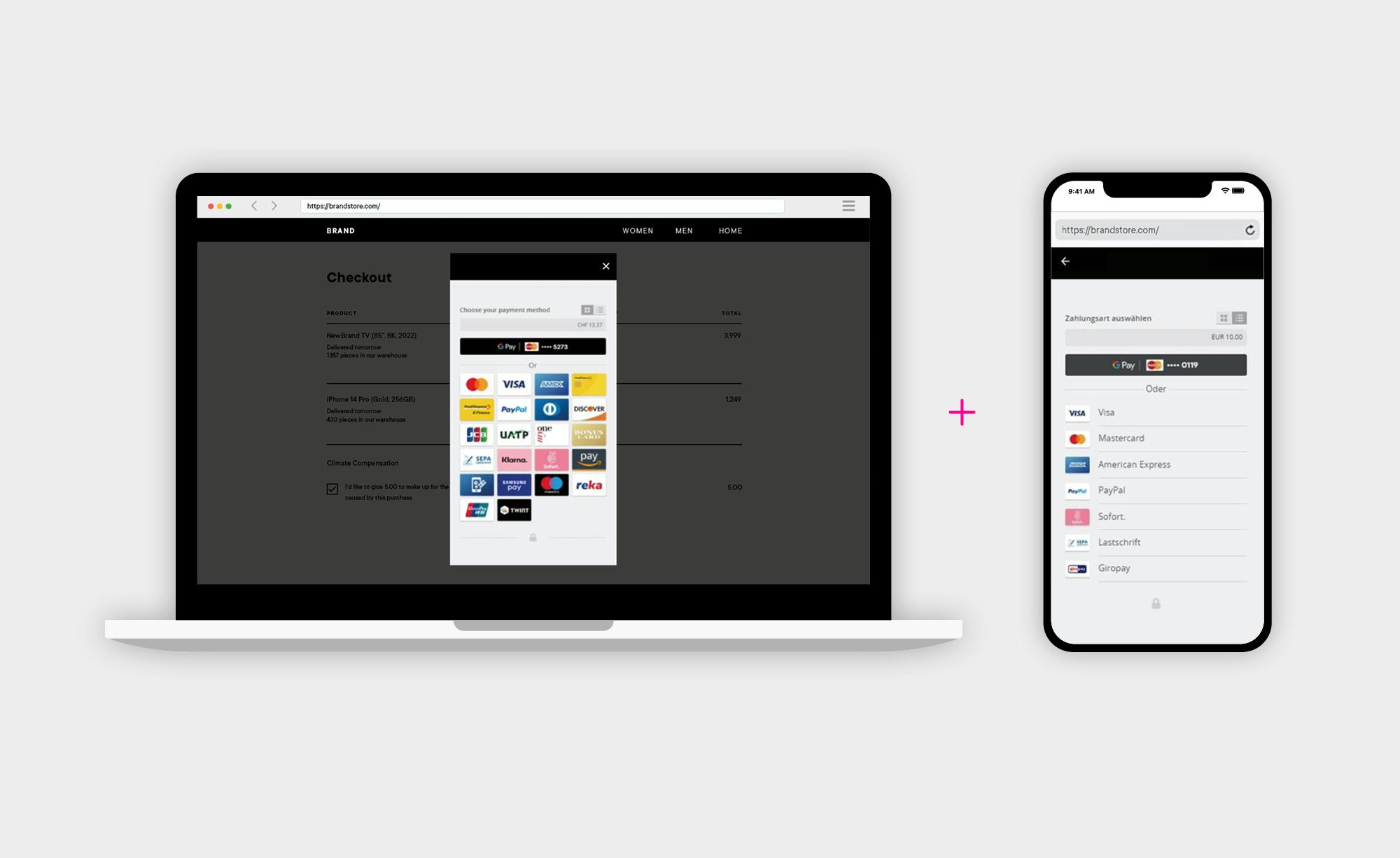Screen dimensions: 1400x858
Task: Click the close modal button
Action: [606, 266]
